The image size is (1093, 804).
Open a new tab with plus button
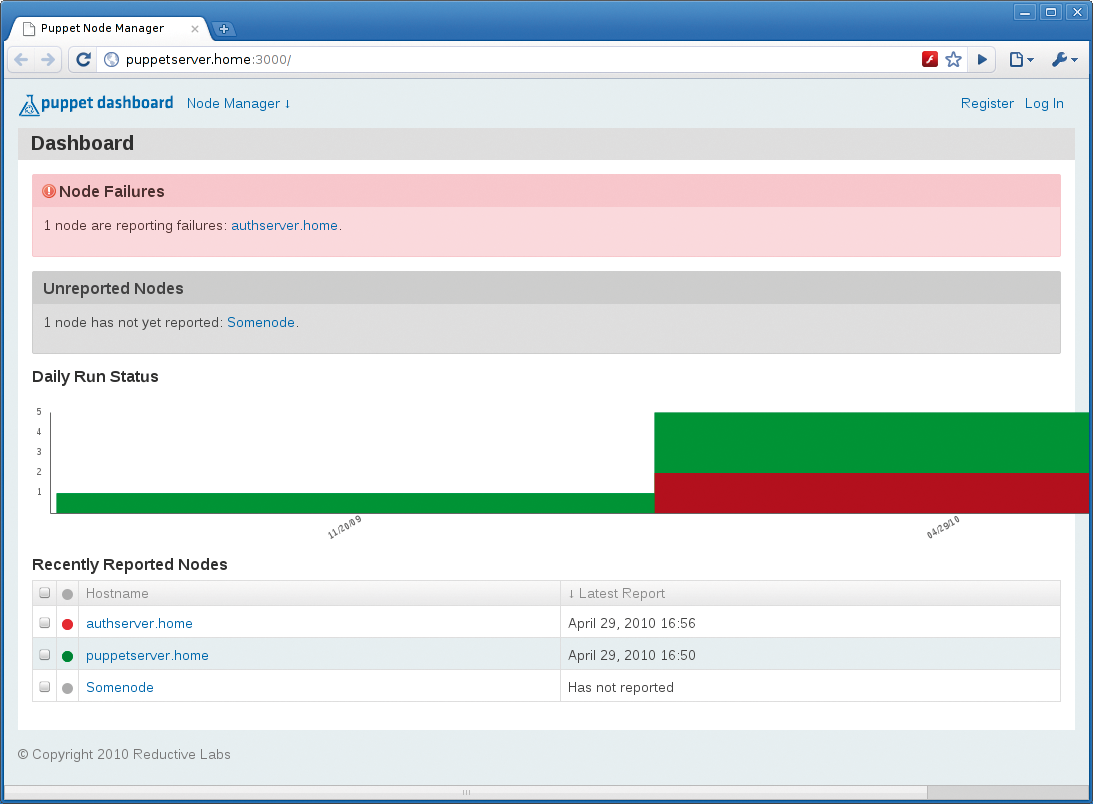click(x=224, y=29)
